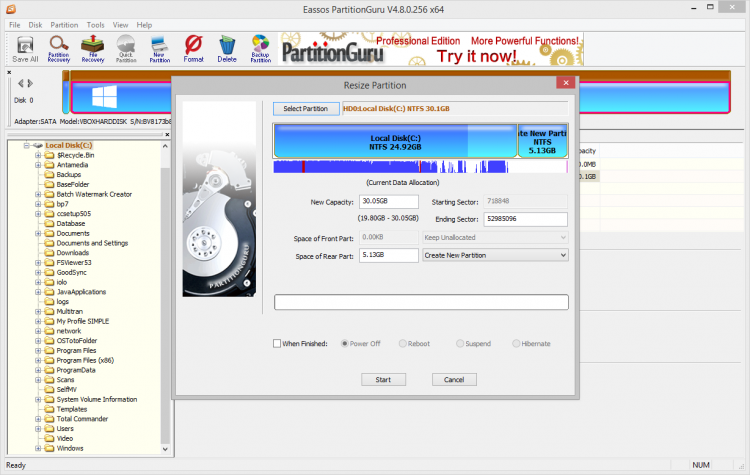The width and height of the screenshot is (750, 475).
Task: Click the Delete partition trash icon
Action: [x=227, y=49]
